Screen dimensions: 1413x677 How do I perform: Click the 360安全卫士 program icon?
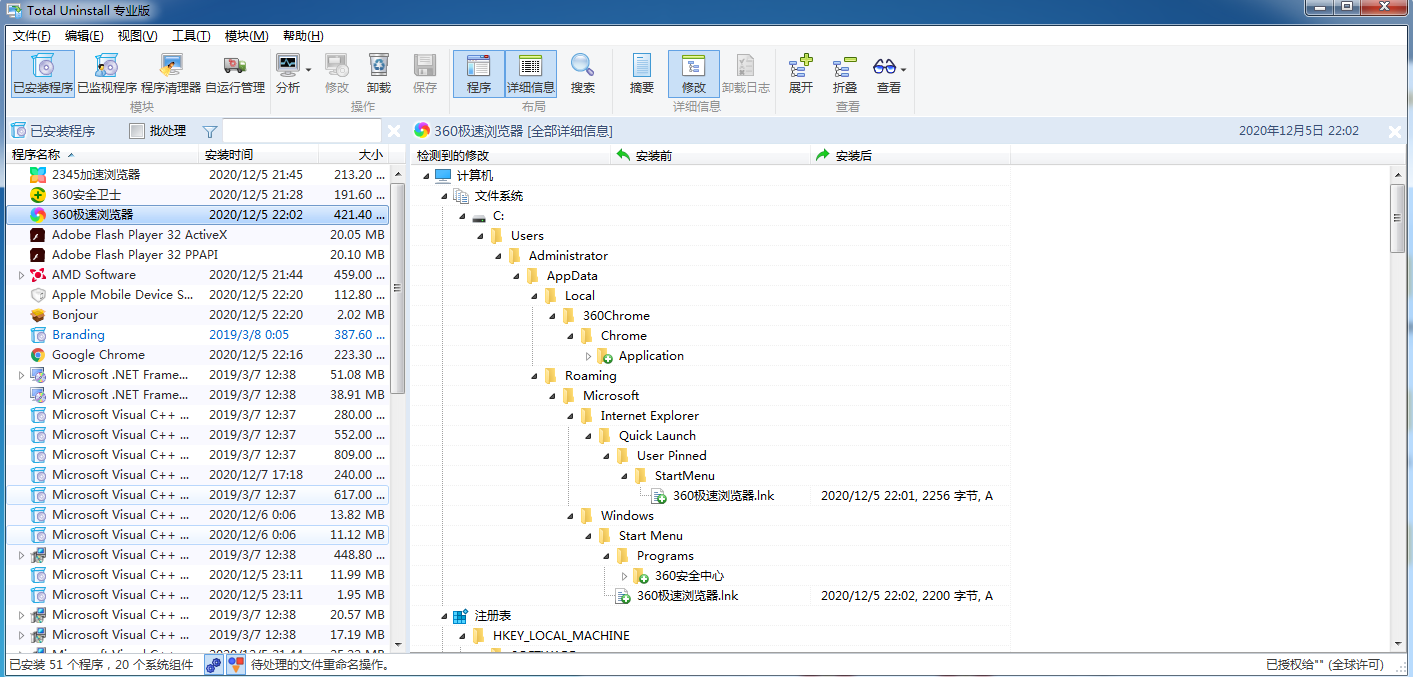point(38,195)
